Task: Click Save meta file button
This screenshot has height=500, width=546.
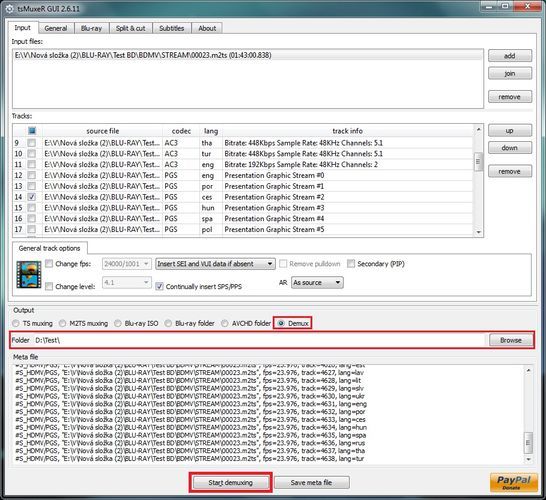Action: [311, 483]
